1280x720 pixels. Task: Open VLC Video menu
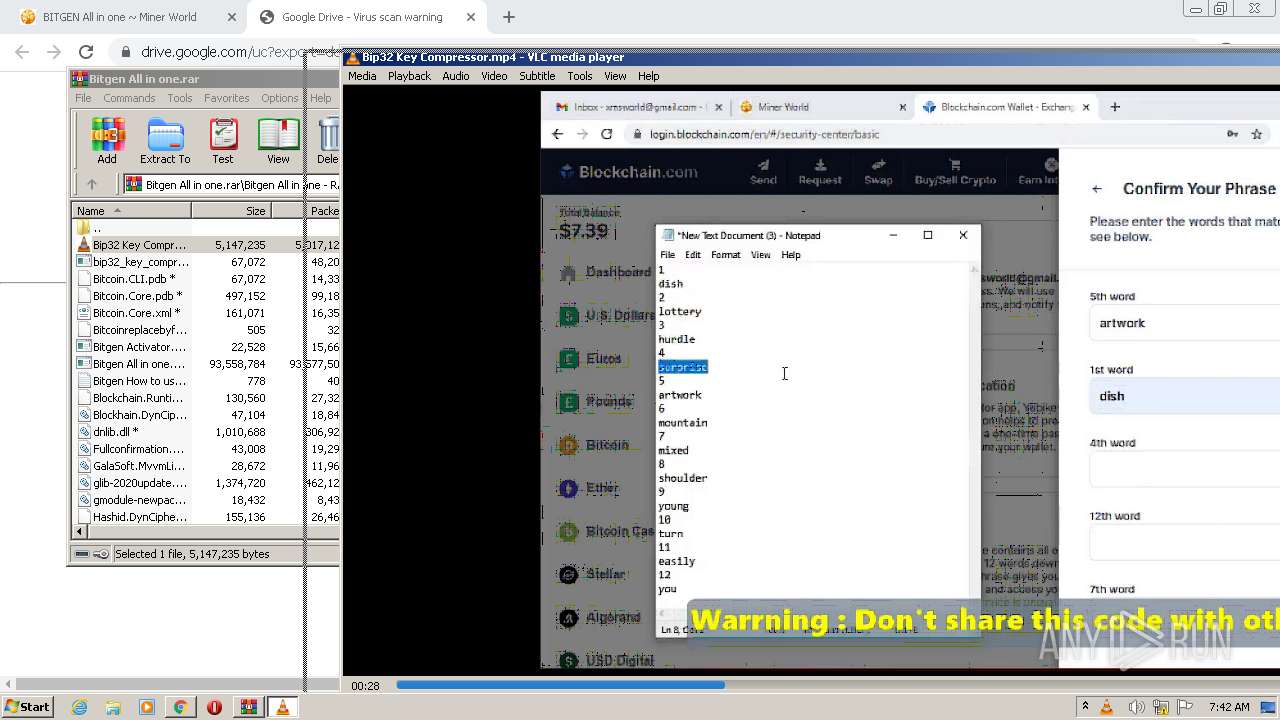point(494,76)
